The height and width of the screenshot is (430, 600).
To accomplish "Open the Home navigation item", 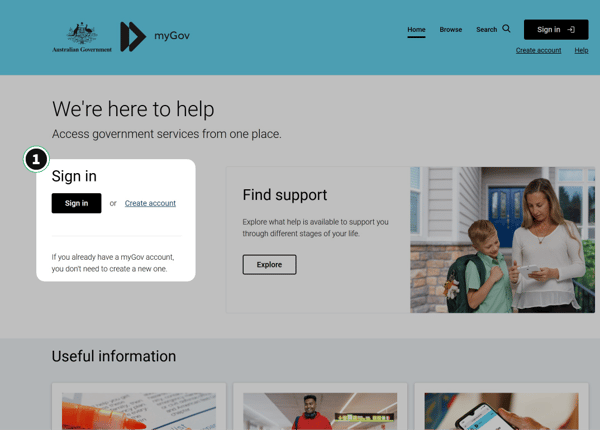I will click(x=416, y=29).
